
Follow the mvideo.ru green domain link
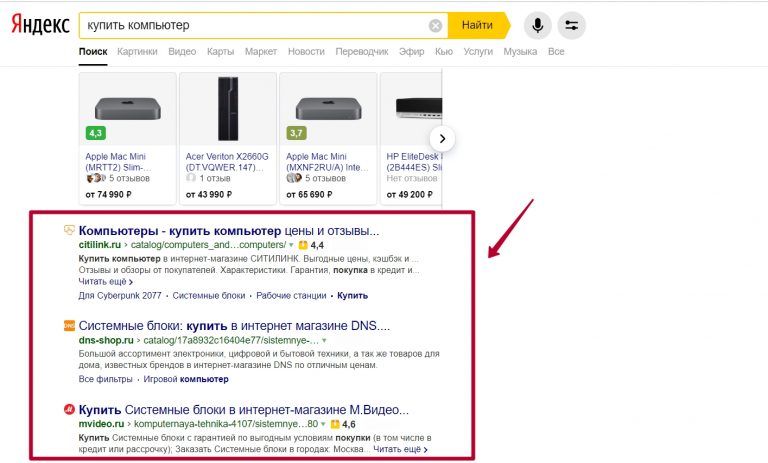tap(101, 424)
